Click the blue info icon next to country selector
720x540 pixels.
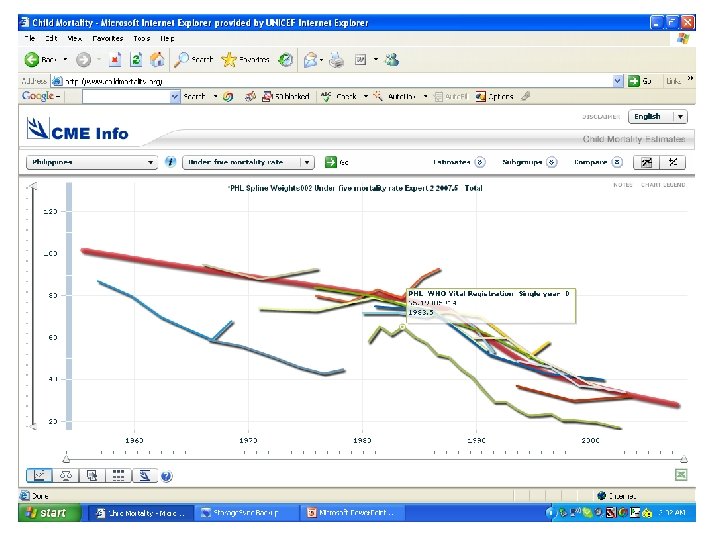pos(170,162)
